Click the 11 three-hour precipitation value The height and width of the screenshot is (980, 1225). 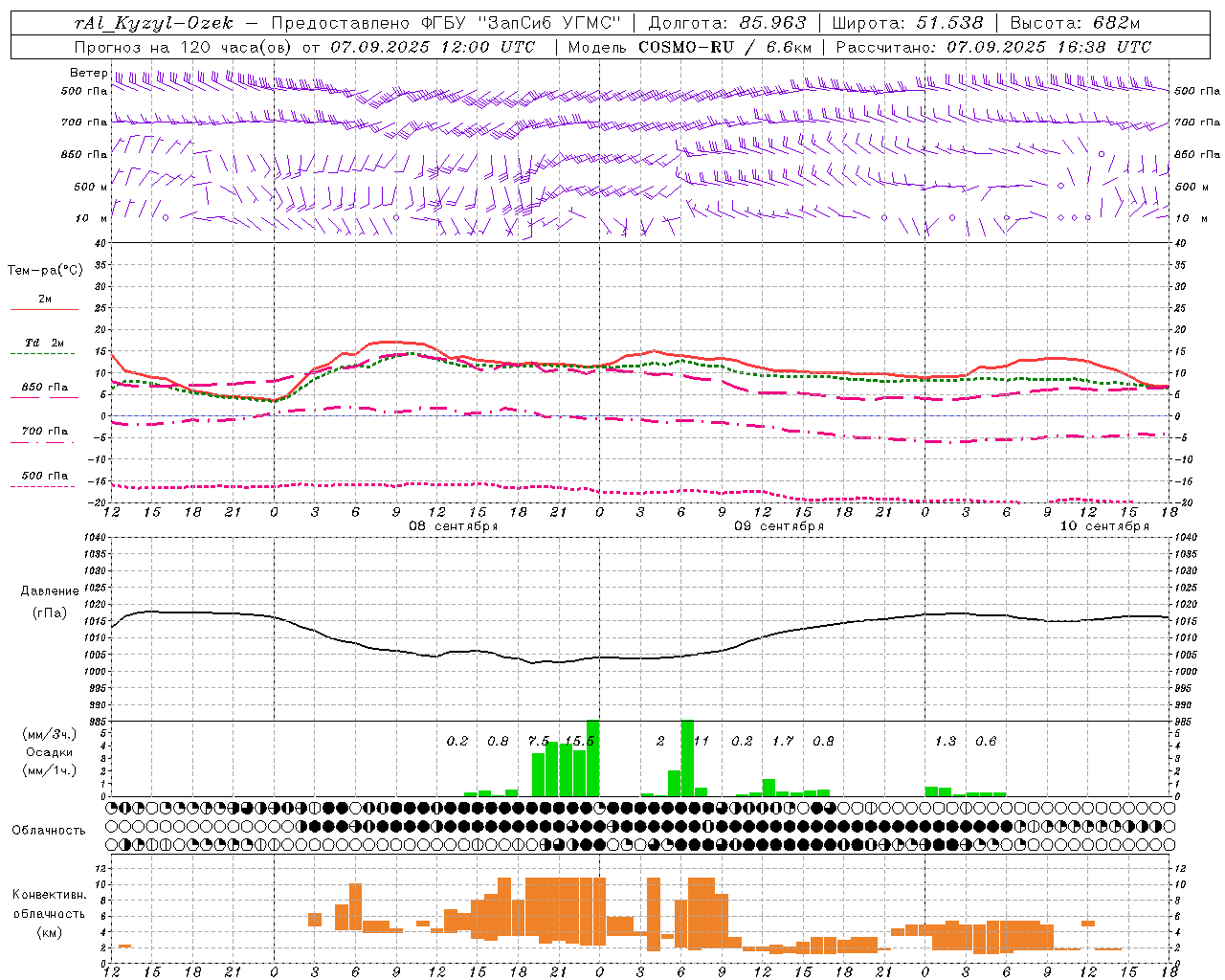coord(702,742)
